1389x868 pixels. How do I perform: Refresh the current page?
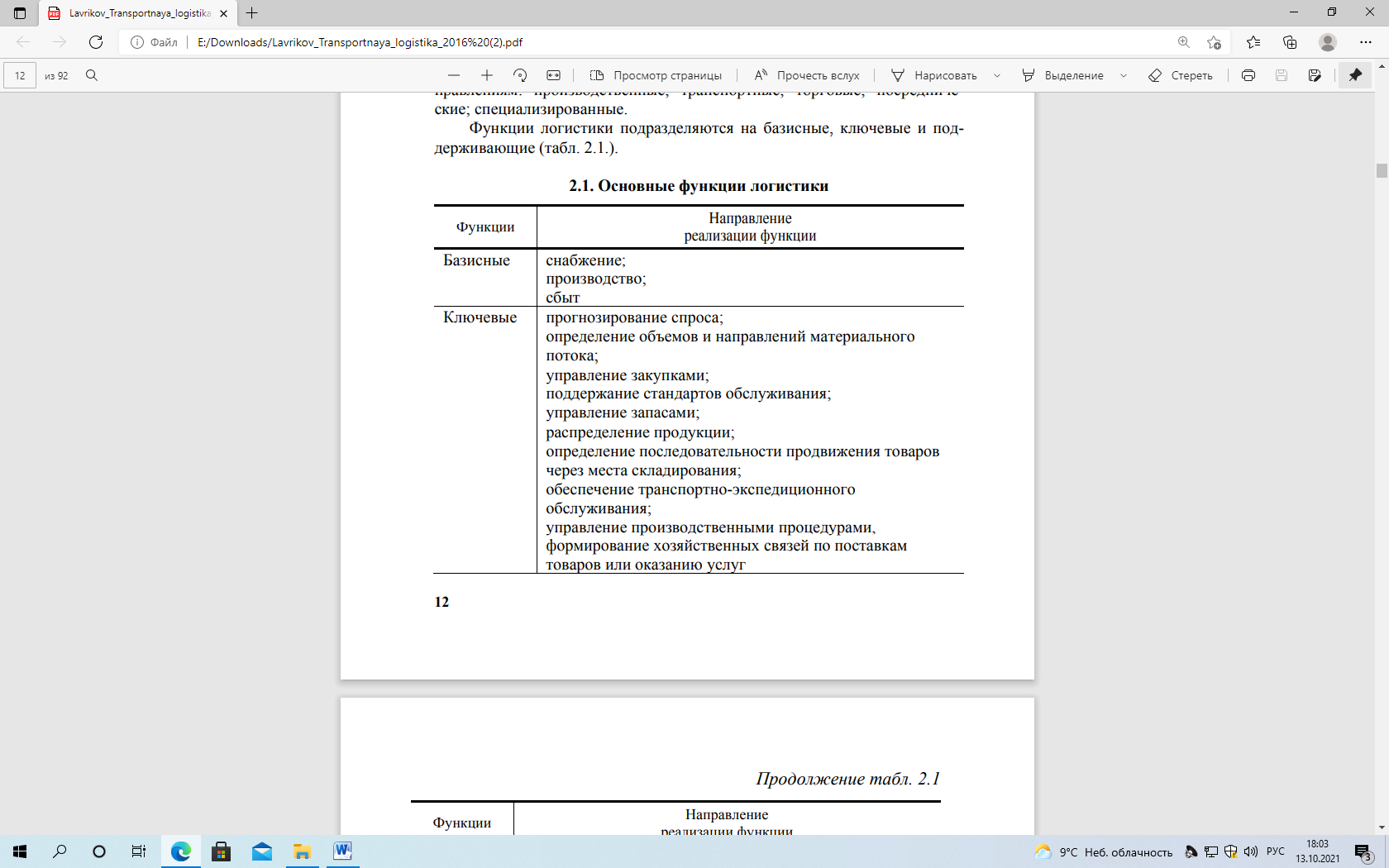click(96, 42)
